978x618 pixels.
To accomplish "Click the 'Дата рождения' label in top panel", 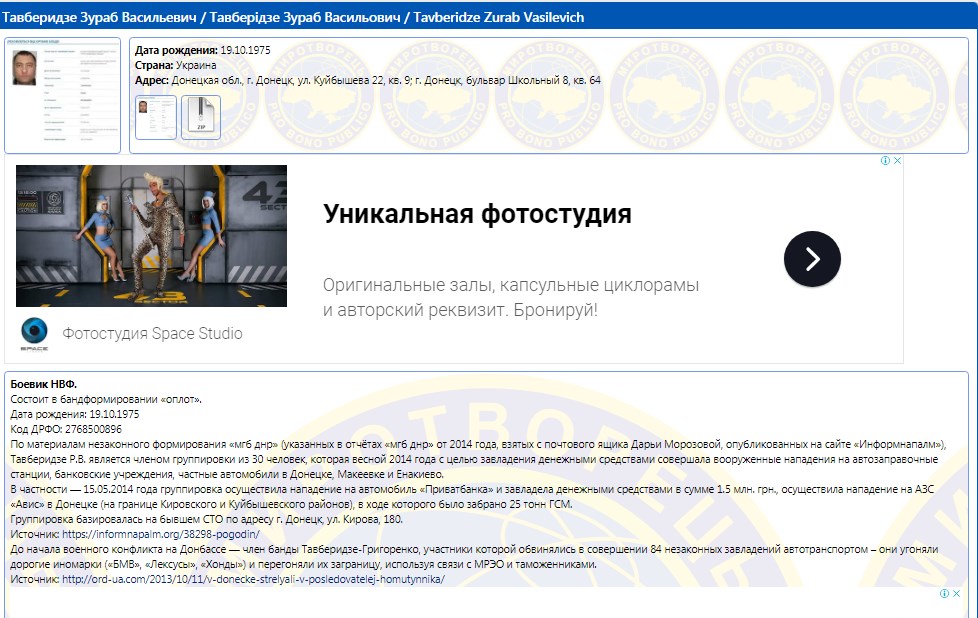I will pos(176,50).
